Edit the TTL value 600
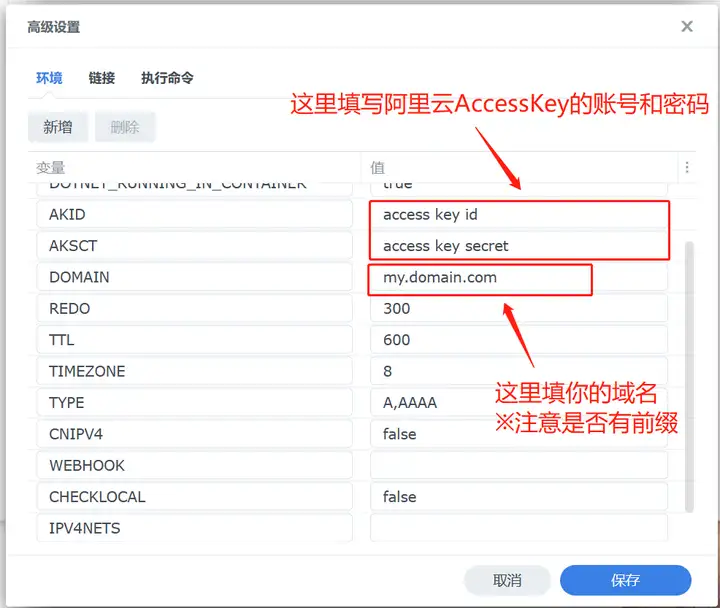 [x=518, y=340]
